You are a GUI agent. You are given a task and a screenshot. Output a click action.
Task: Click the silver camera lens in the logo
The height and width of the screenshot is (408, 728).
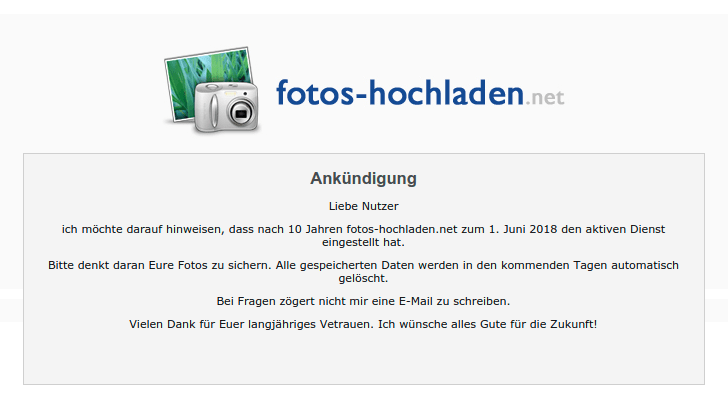tap(240, 113)
